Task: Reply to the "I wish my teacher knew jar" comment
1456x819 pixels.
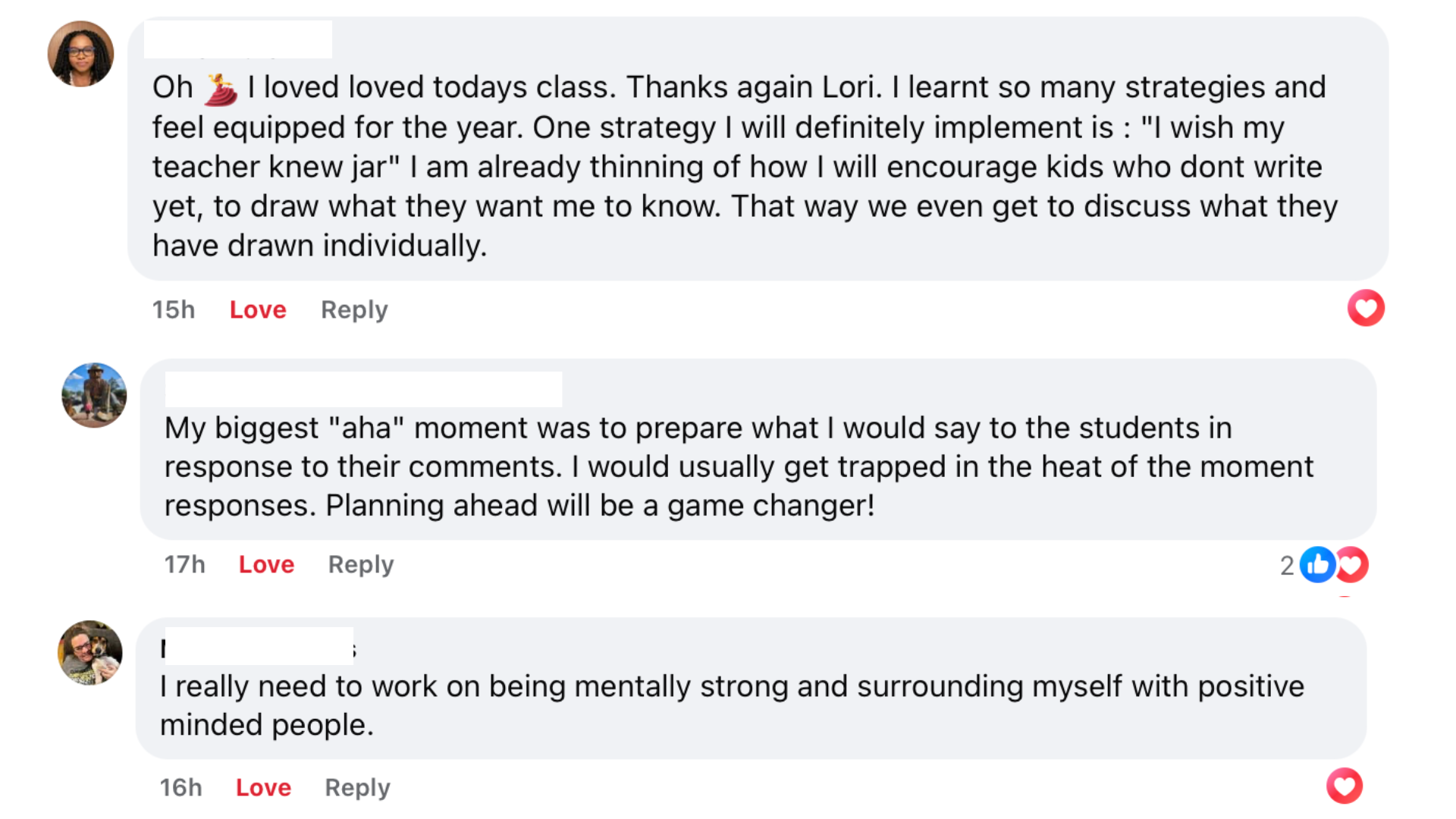Action: pyautogui.click(x=354, y=309)
